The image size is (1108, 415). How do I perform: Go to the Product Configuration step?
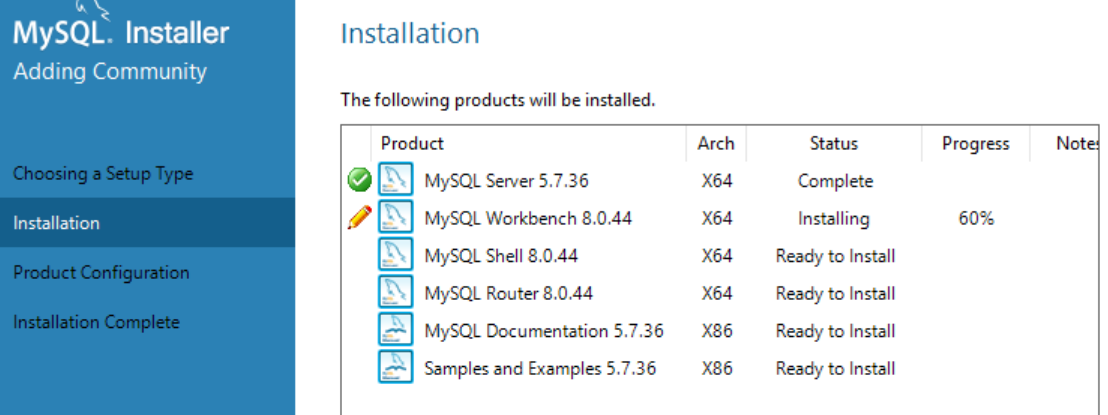point(101,272)
